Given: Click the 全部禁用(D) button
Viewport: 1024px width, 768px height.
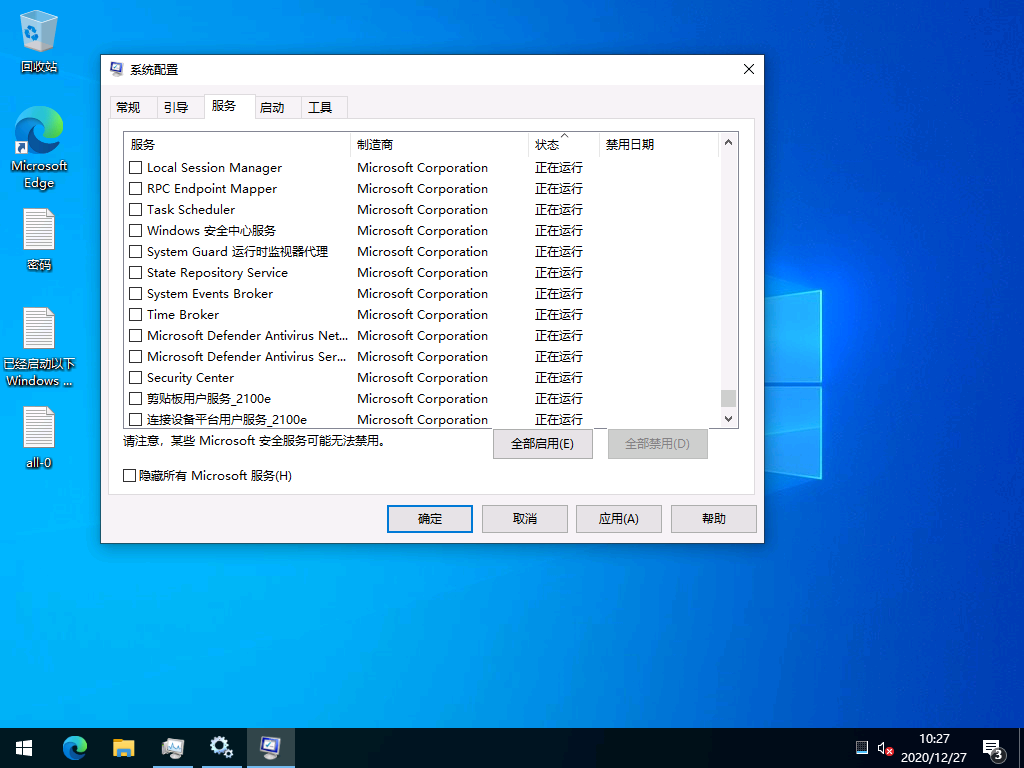Looking at the screenshot, I should point(658,444).
